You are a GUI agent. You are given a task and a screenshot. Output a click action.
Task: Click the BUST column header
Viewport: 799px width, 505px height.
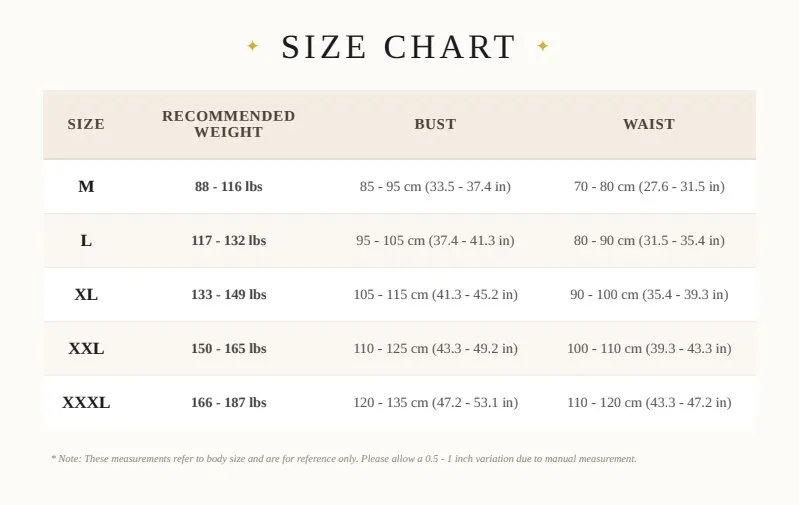[435, 124]
